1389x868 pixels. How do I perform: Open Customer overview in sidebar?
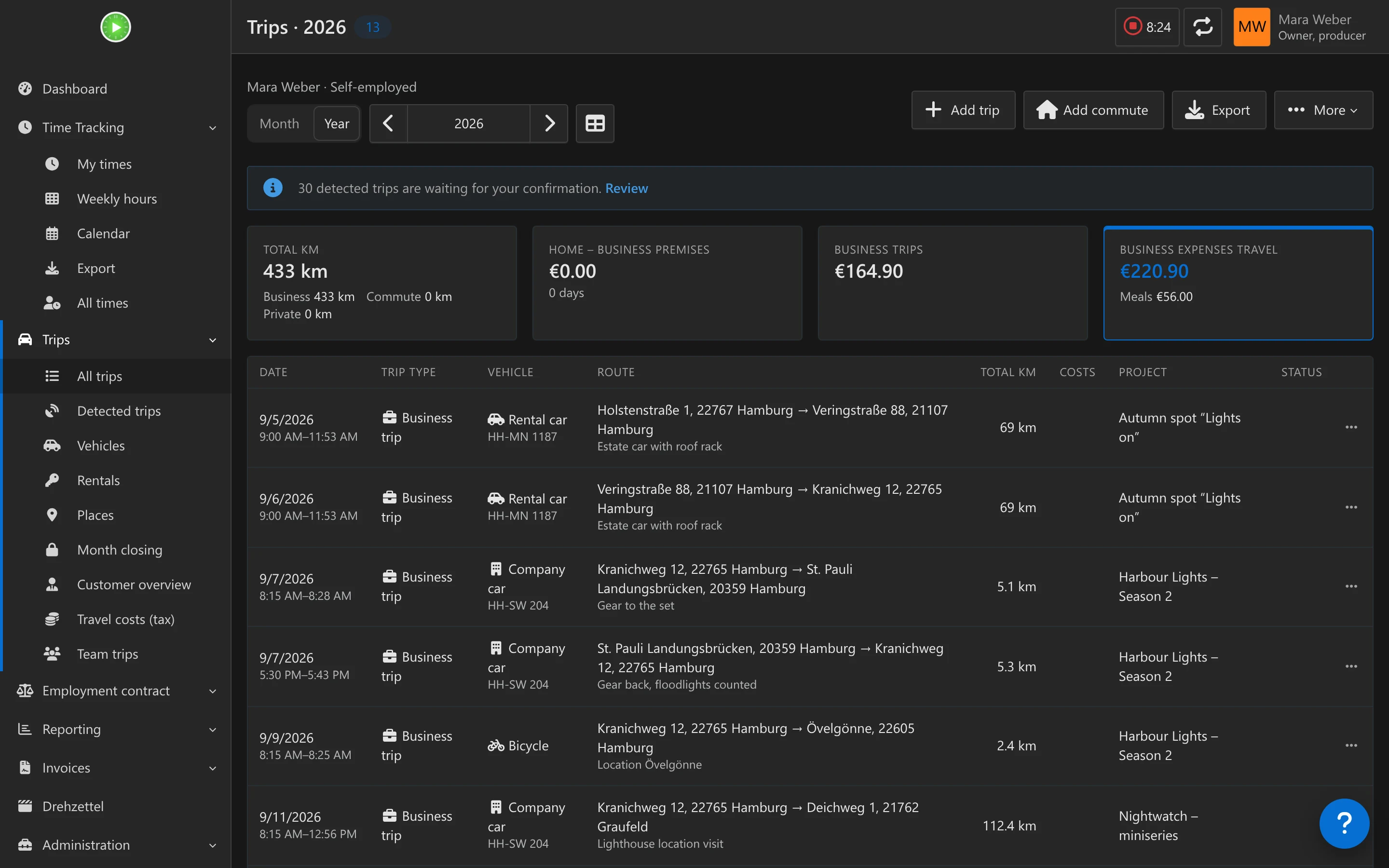click(115, 585)
